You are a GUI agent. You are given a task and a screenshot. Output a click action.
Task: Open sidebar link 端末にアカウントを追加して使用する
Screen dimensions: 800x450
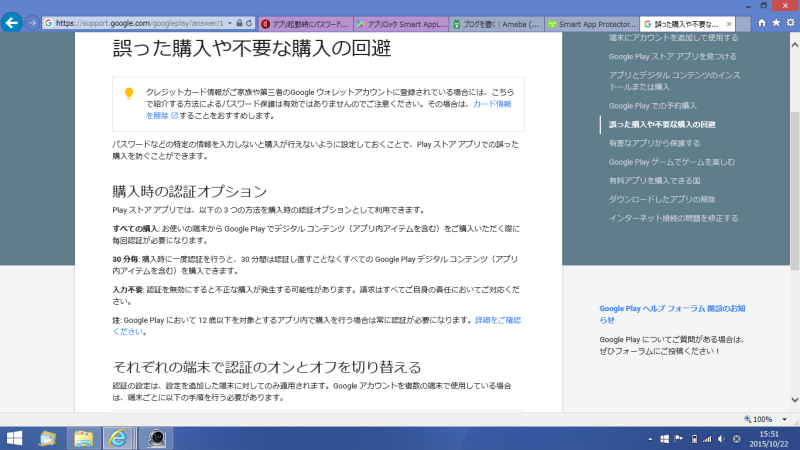click(673, 38)
